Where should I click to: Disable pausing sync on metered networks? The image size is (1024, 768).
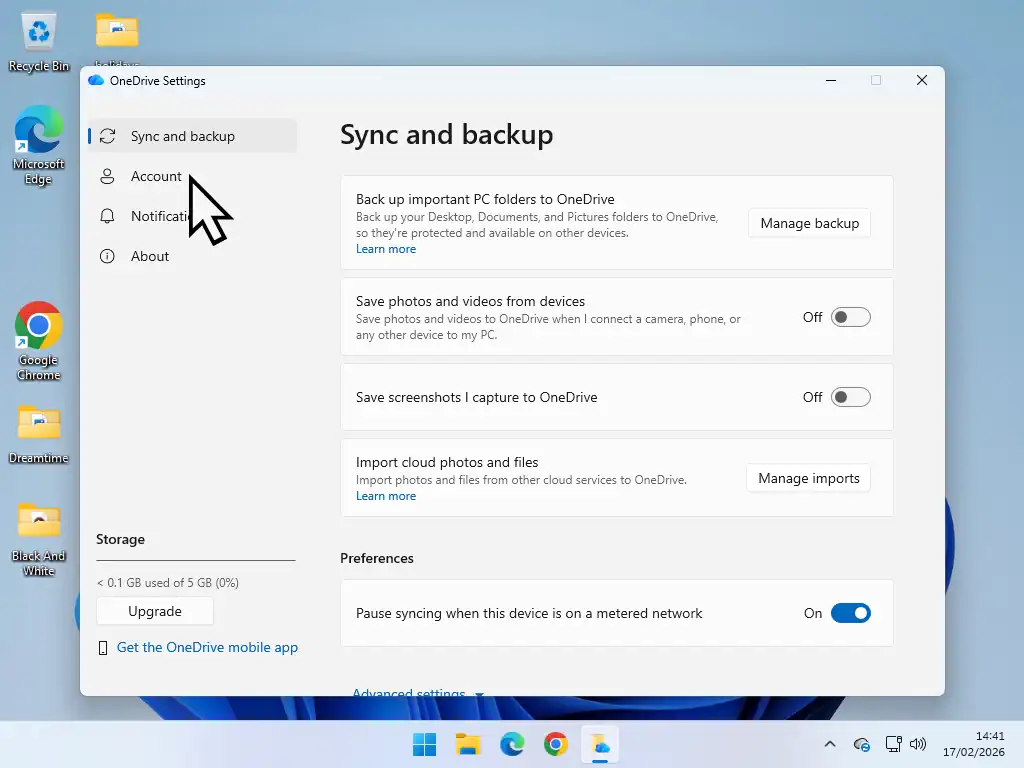tap(849, 613)
